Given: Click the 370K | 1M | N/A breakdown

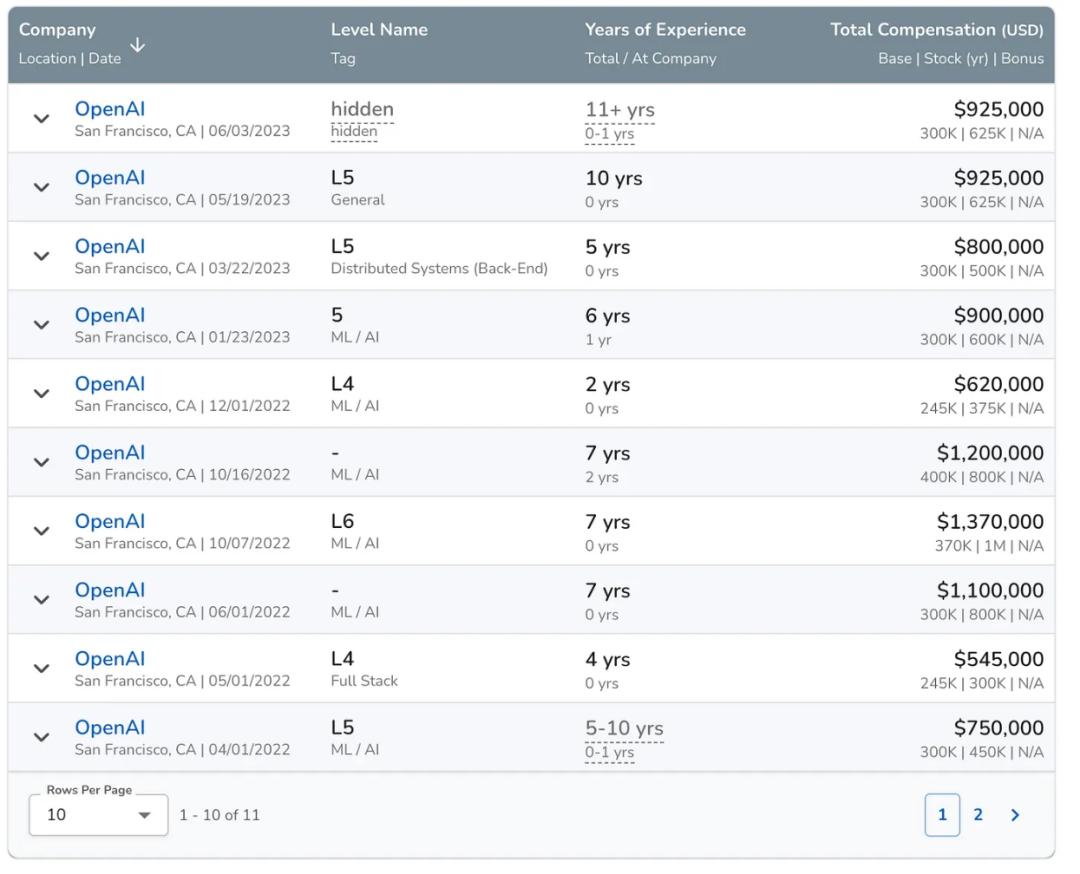Looking at the screenshot, I should click(989, 546).
